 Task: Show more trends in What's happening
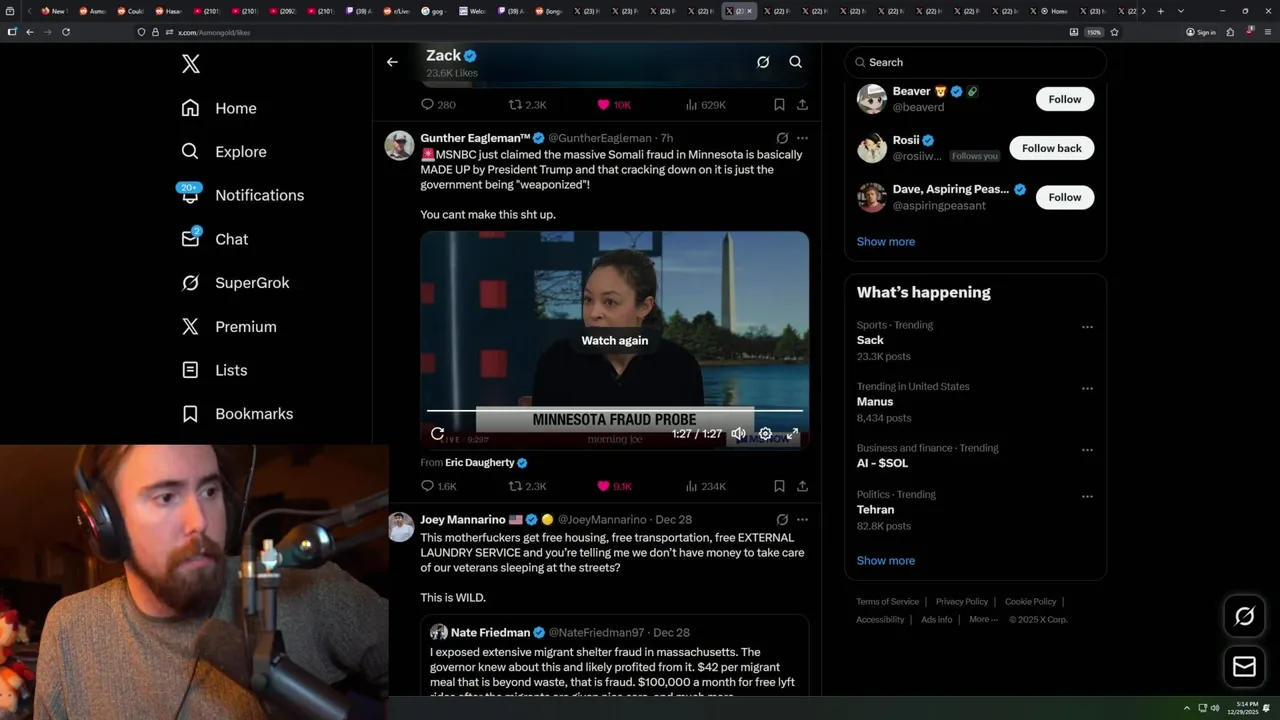tap(886, 561)
